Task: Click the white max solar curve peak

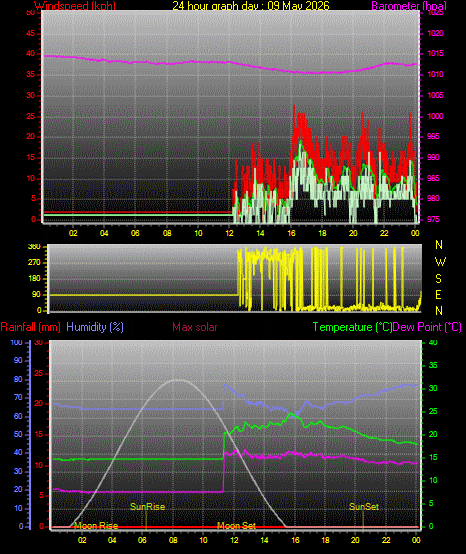Action: tap(177, 380)
